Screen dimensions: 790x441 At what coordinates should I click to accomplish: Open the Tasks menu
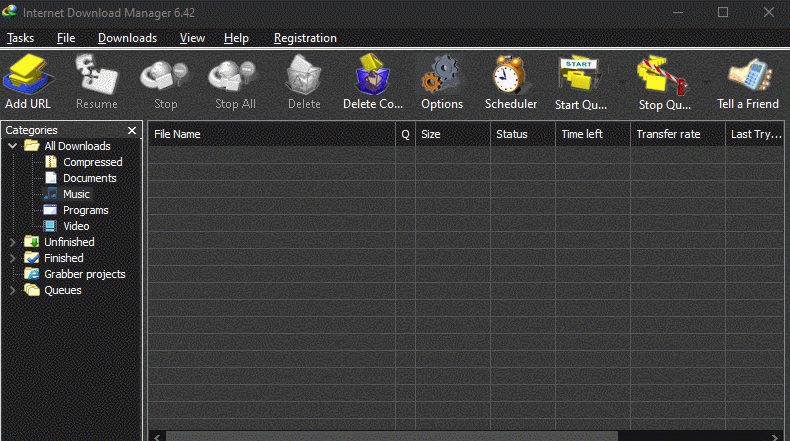(20, 38)
